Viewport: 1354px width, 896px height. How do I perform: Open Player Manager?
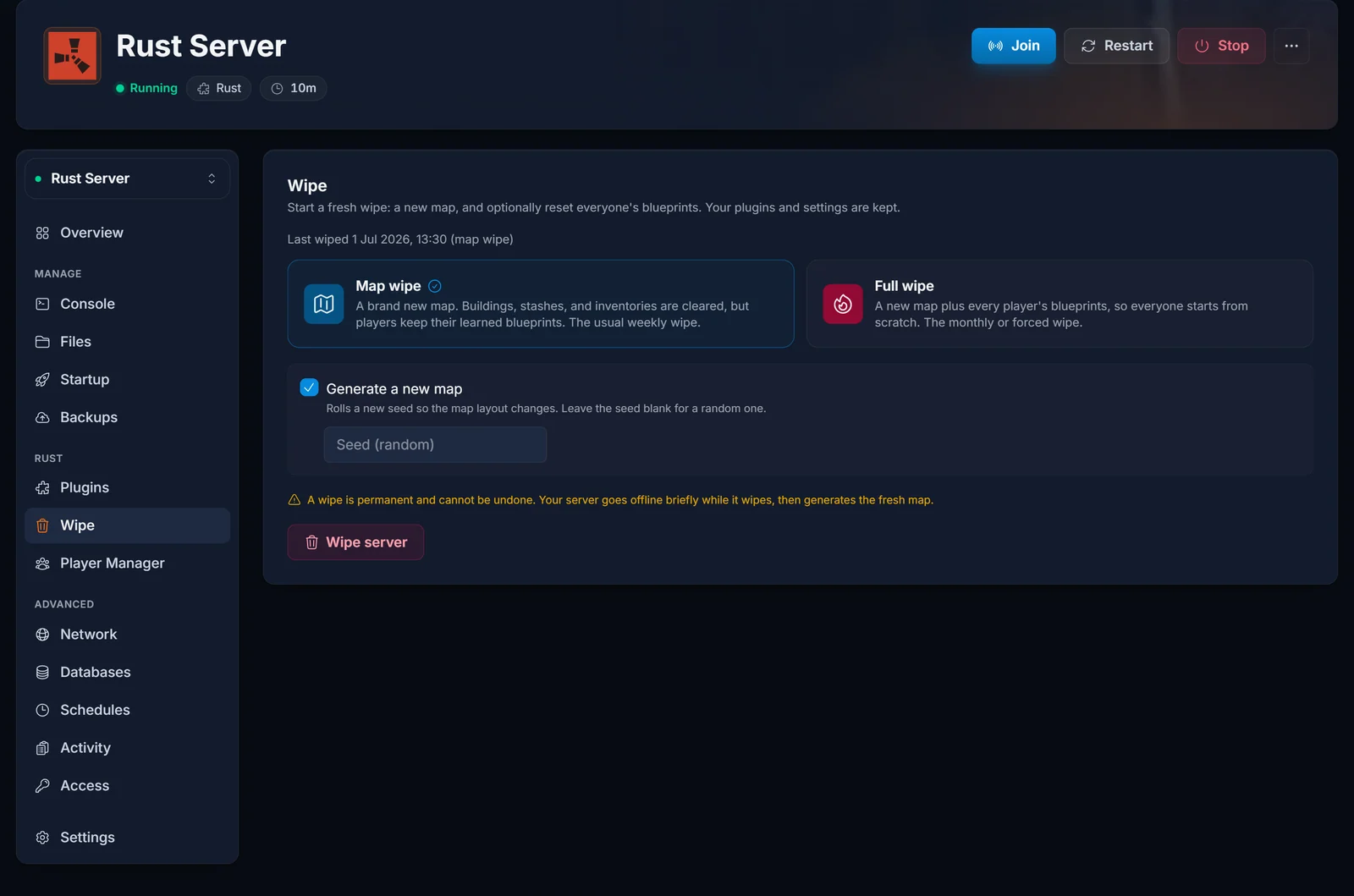click(x=127, y=563)
